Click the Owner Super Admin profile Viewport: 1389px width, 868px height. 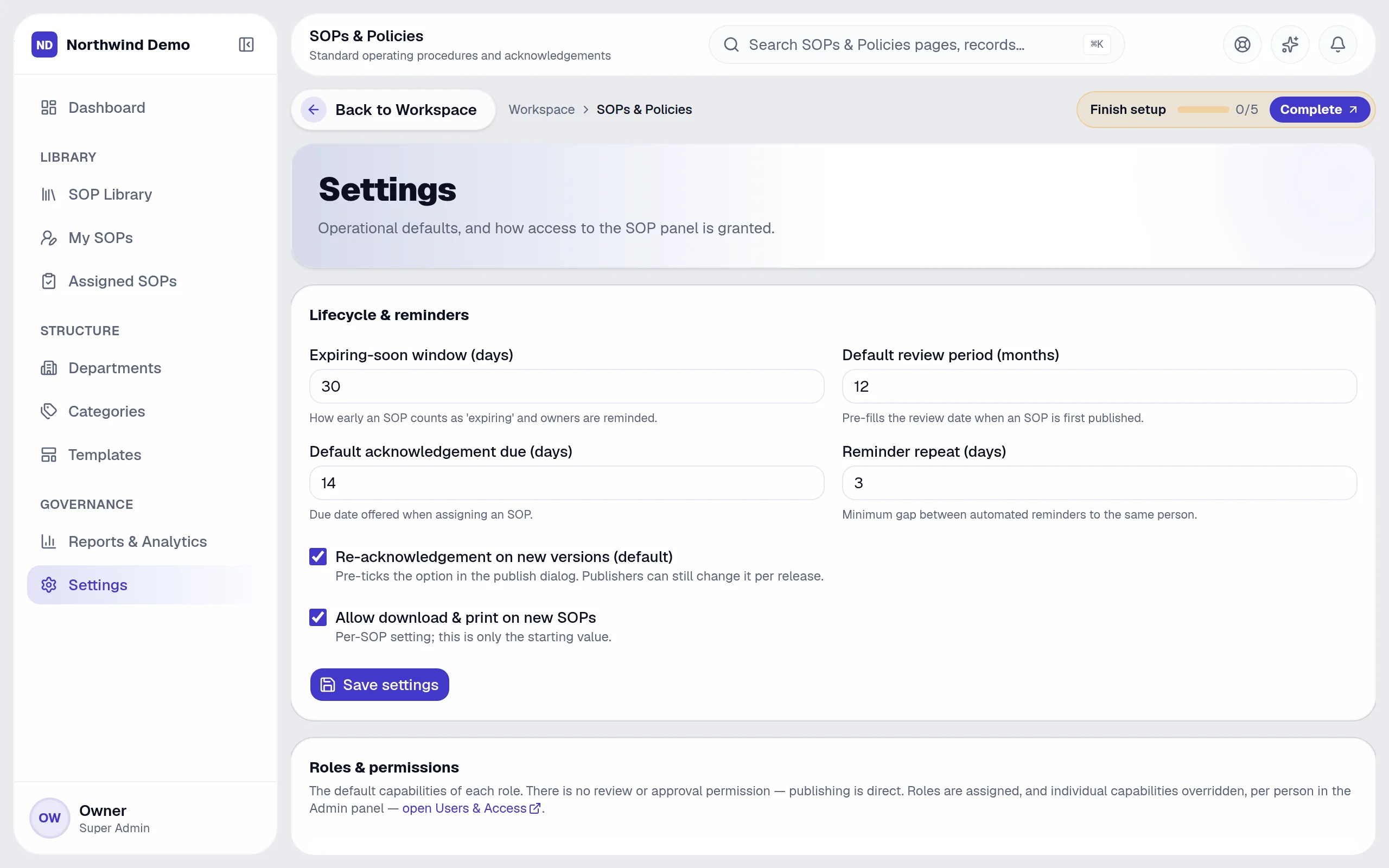[x=145, y=818]
